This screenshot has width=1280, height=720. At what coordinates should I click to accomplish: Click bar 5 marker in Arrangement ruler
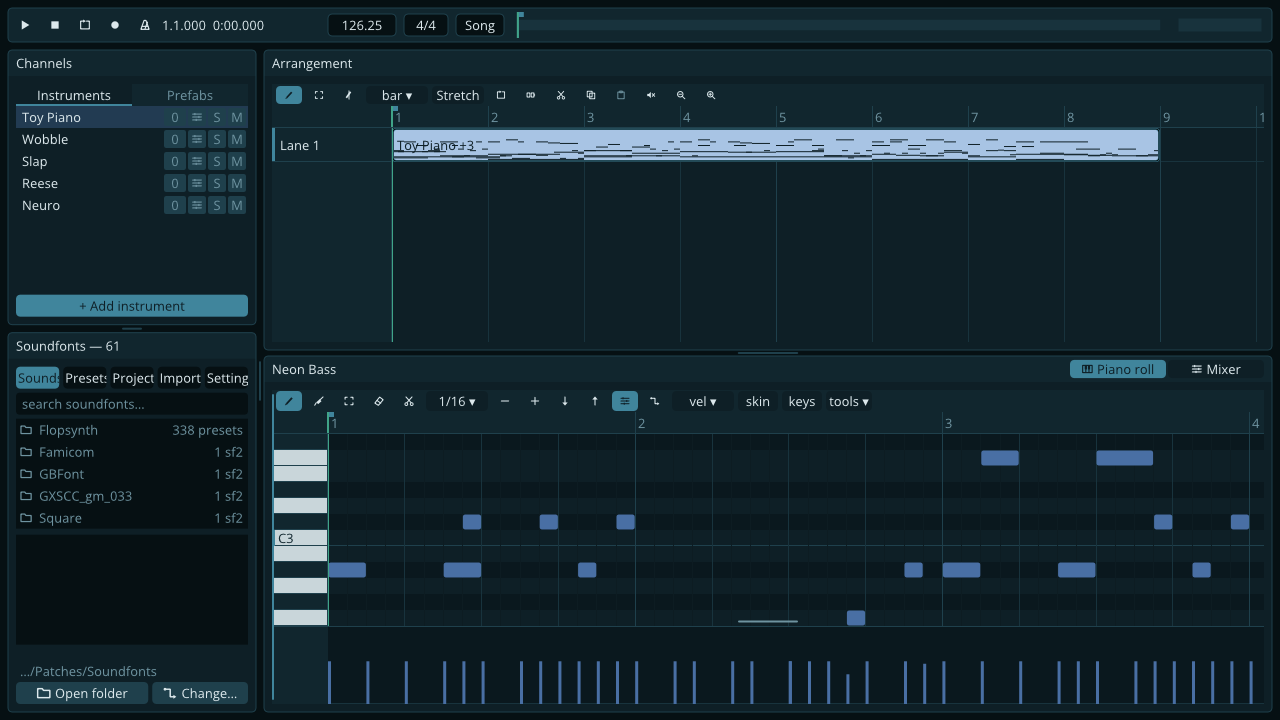point(782,117)
